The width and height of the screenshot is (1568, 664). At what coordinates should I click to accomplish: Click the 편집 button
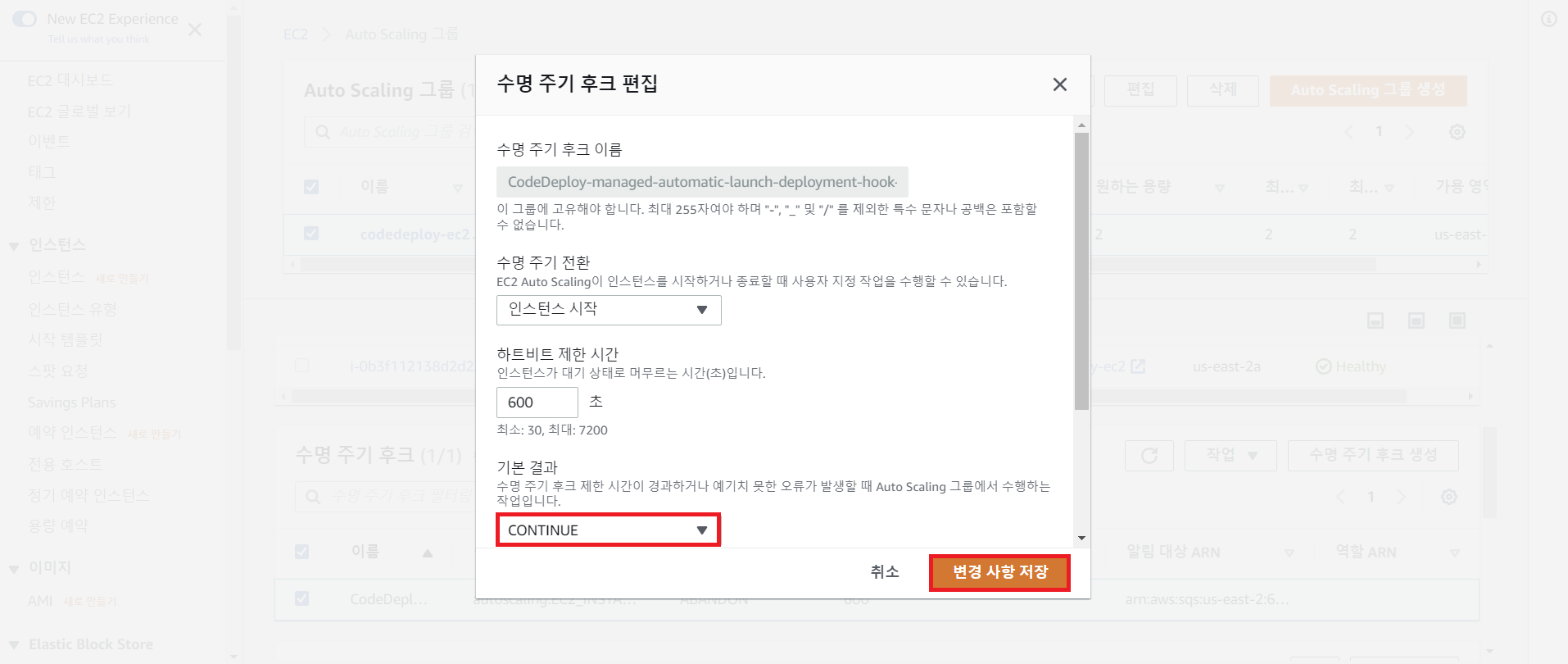(x=1140, y=90)
